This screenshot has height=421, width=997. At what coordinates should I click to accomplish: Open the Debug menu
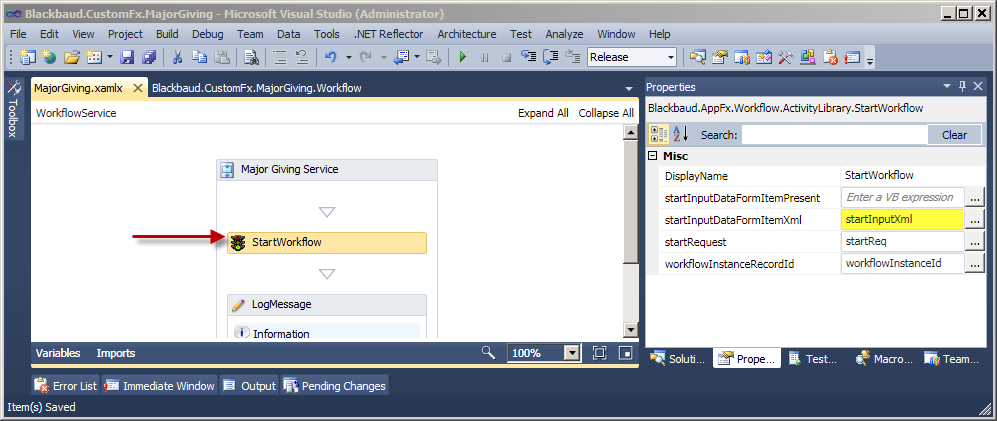[x=207, y=34]
